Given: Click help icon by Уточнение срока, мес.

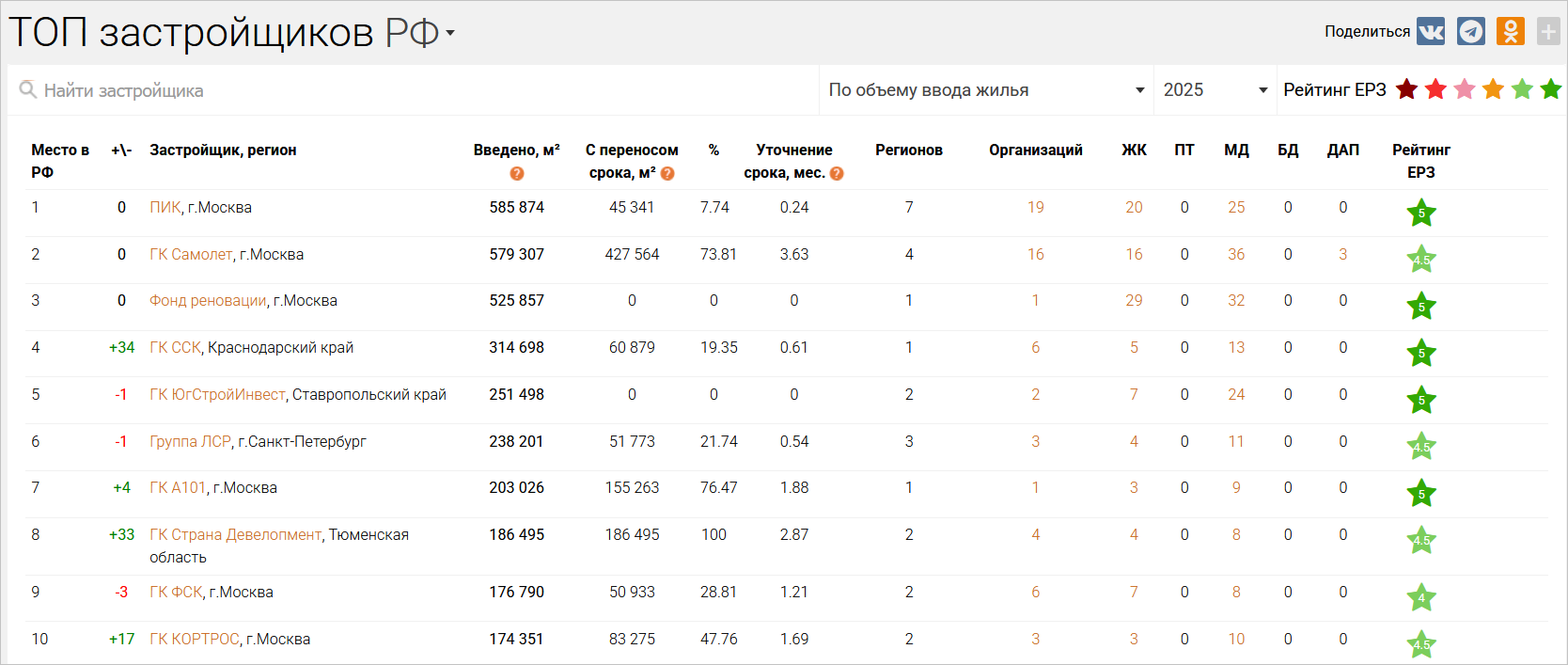Looking at the screenshot, I should (837, 174).
